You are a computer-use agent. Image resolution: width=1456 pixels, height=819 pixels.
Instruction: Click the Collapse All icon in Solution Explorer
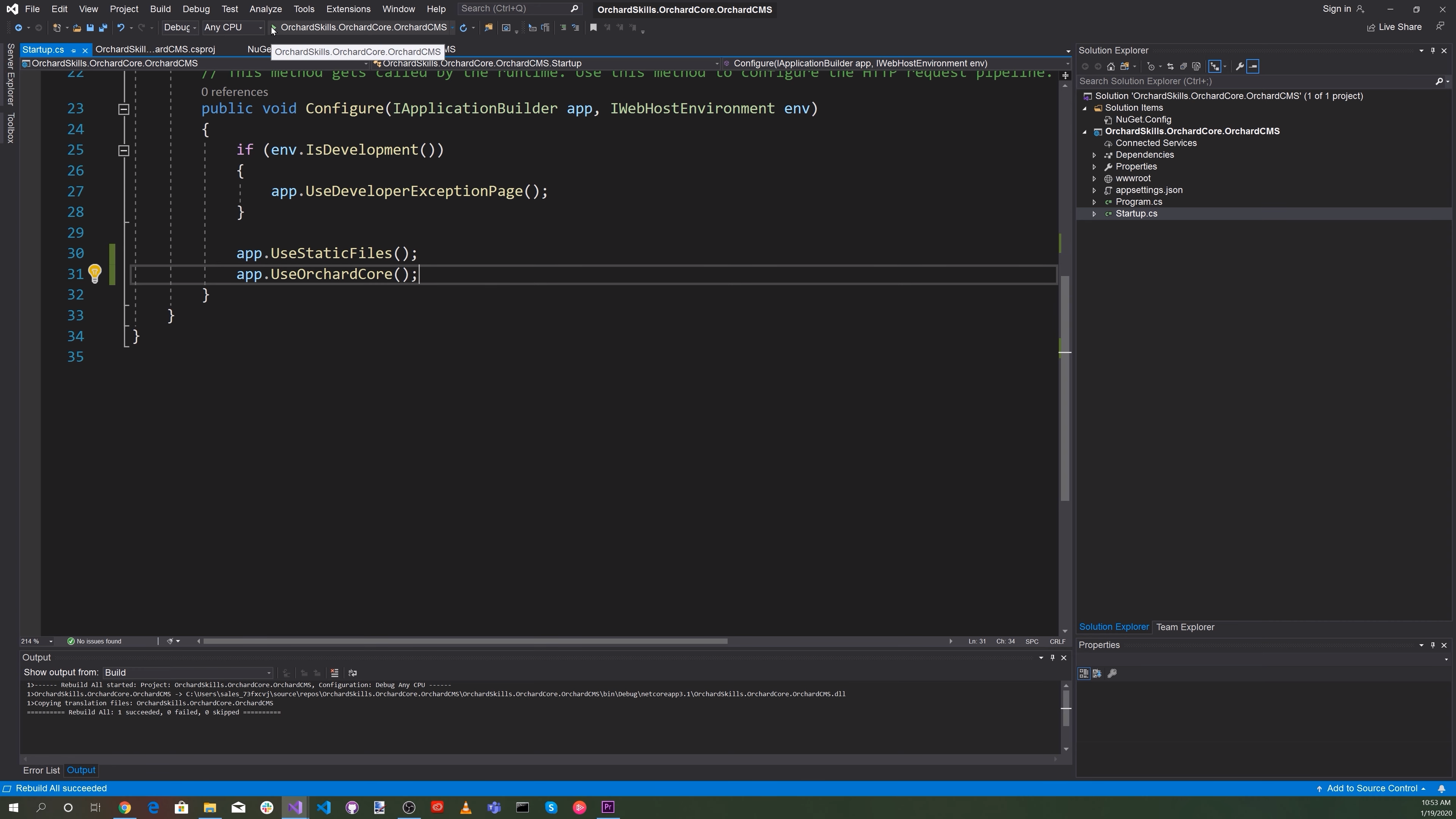[1183, 67]
